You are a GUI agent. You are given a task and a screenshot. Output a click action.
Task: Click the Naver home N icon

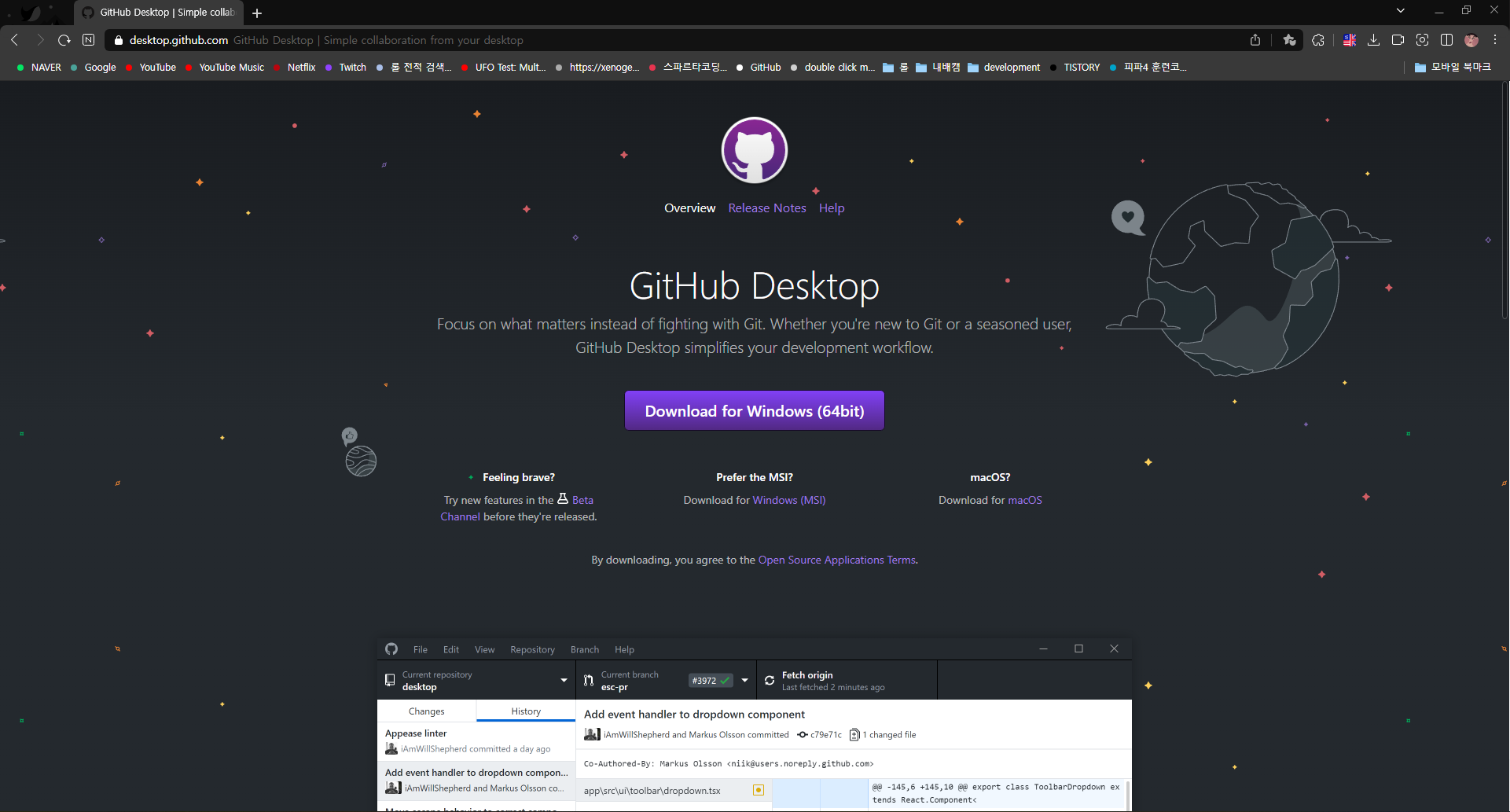89,40
